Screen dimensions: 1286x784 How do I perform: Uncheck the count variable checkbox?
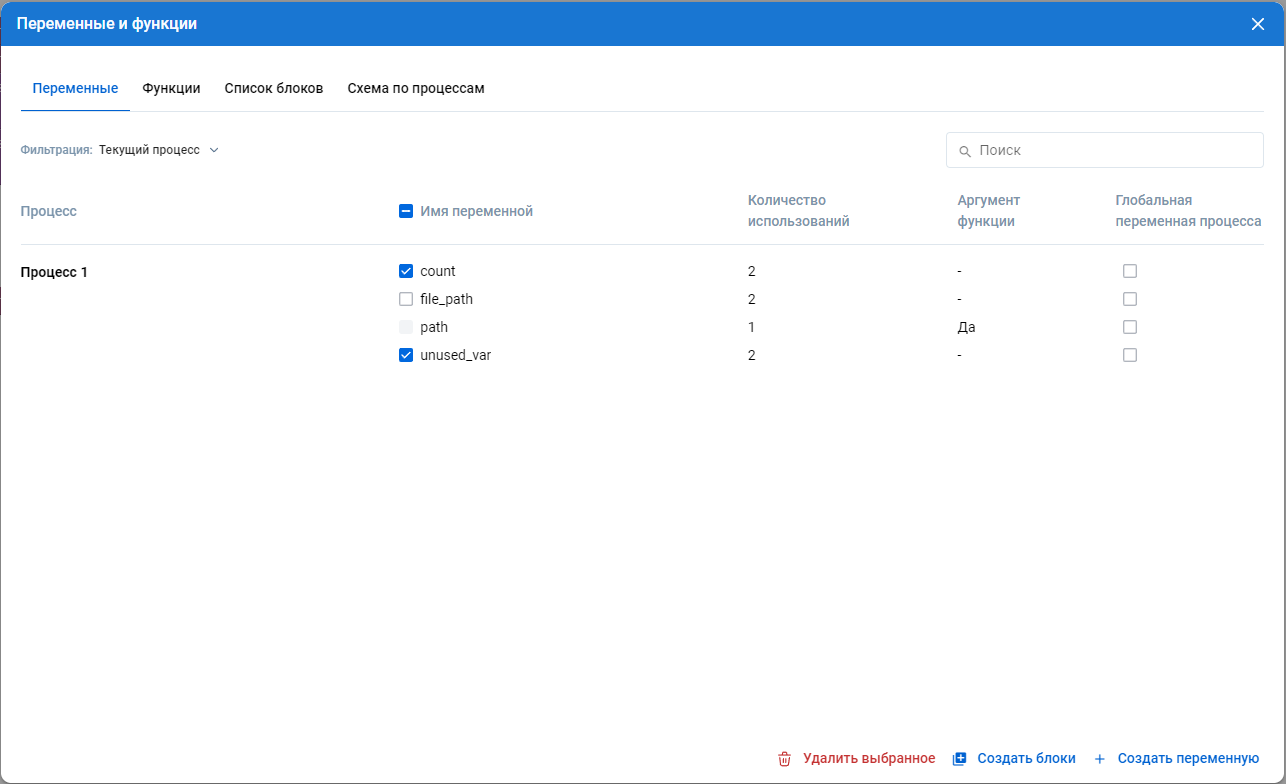(406, 271)
